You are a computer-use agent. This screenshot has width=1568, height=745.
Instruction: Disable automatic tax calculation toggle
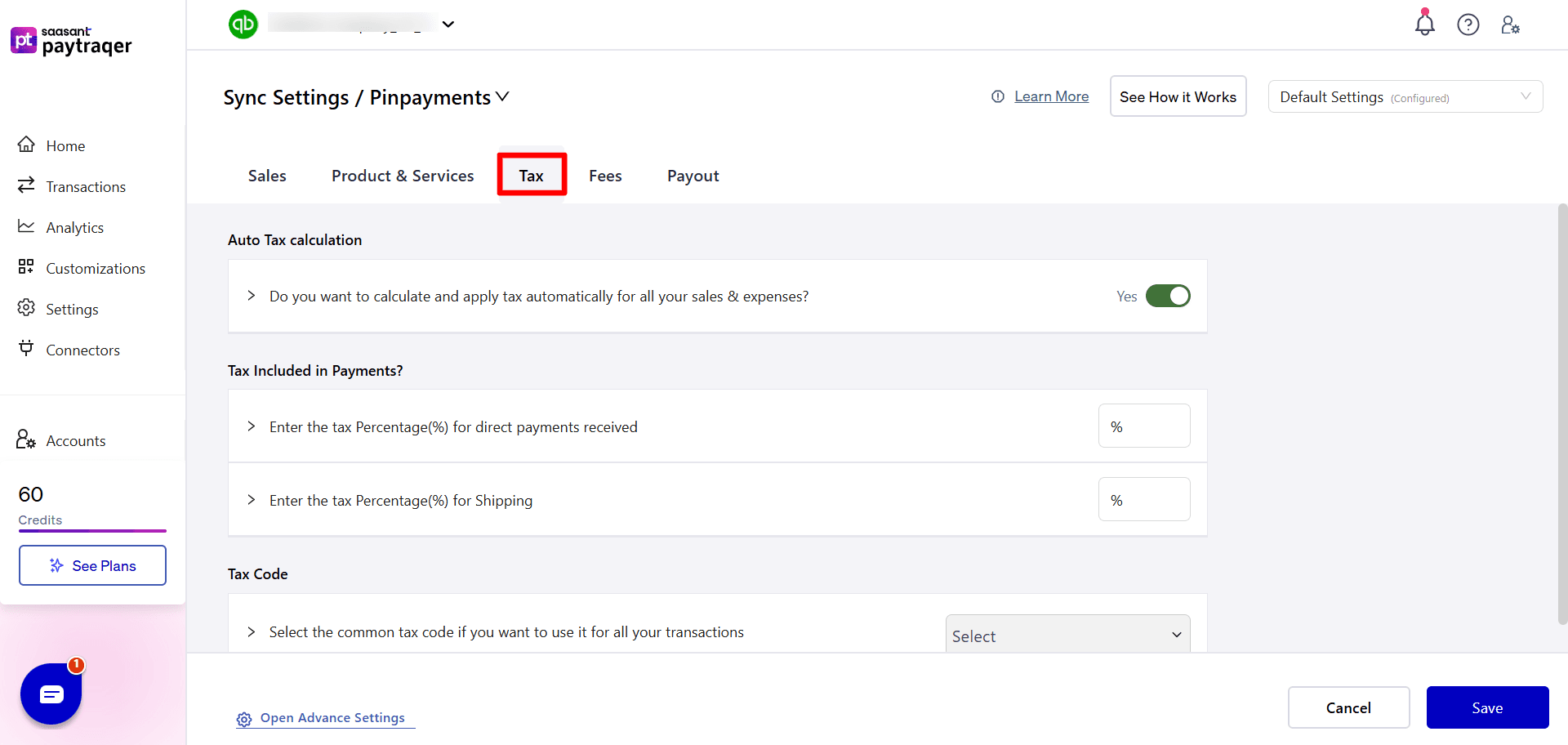[x=1168, y=296]
